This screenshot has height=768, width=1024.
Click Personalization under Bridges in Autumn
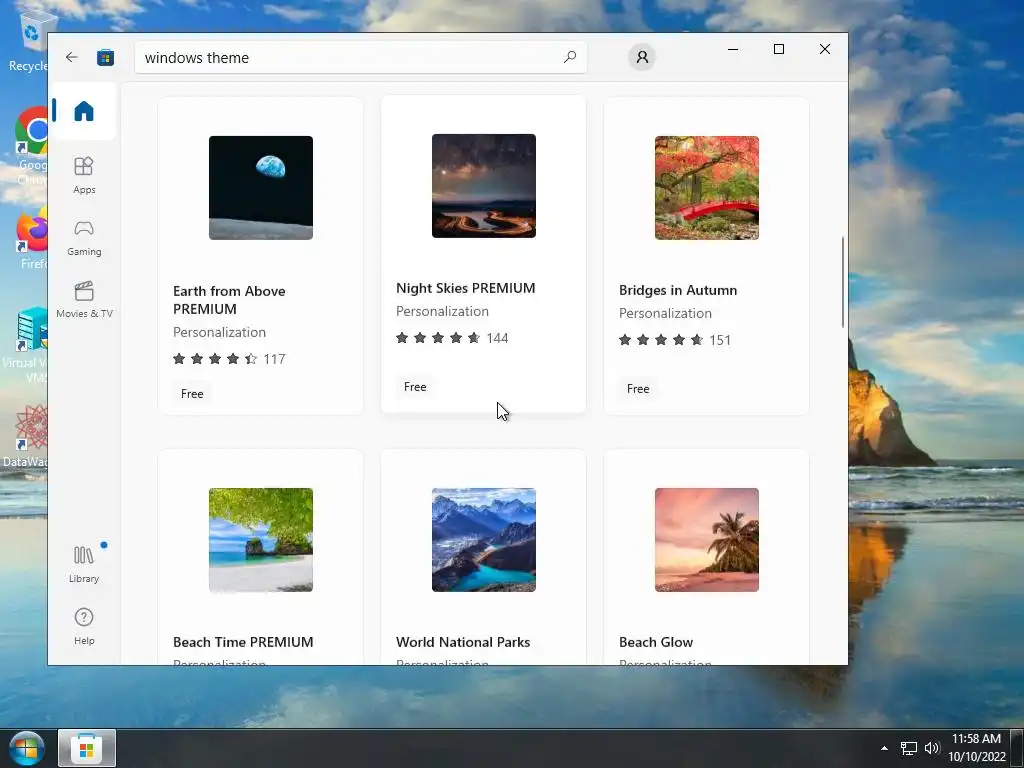coord(665,313)
